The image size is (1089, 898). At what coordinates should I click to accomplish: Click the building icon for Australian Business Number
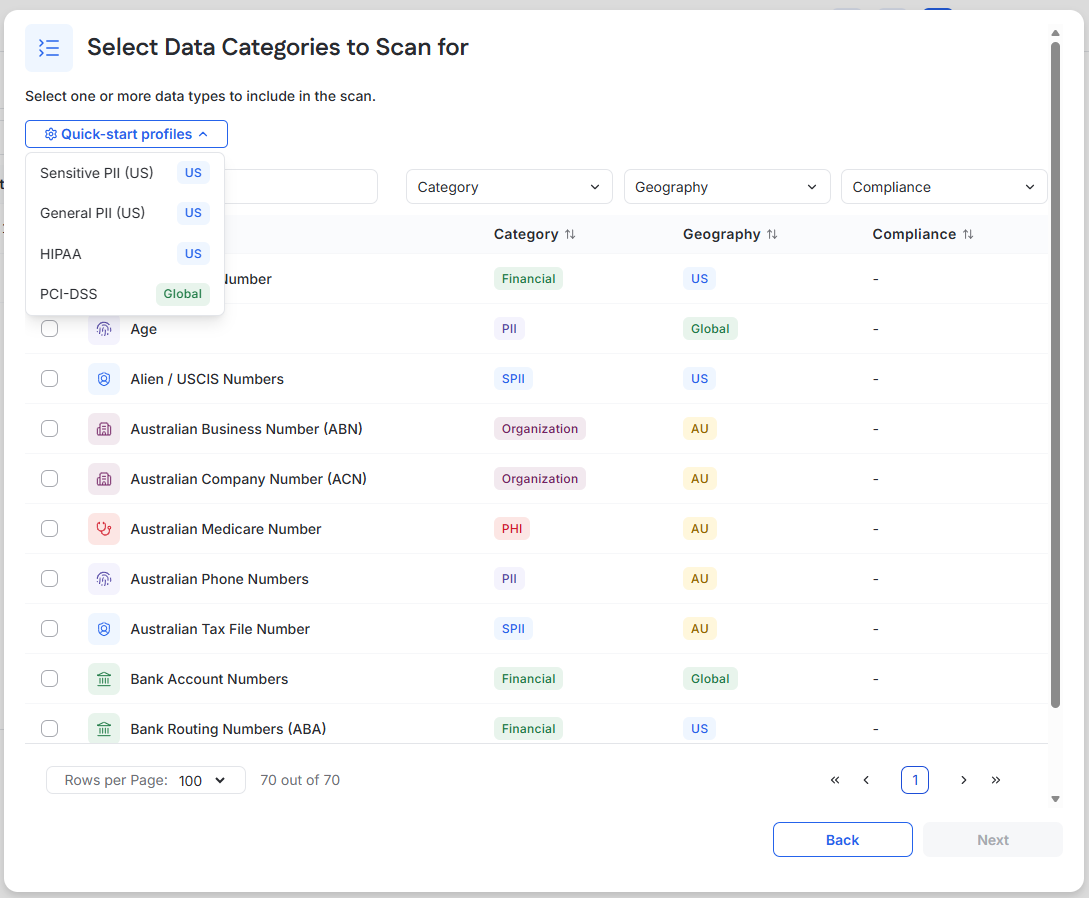click(103, 429)
